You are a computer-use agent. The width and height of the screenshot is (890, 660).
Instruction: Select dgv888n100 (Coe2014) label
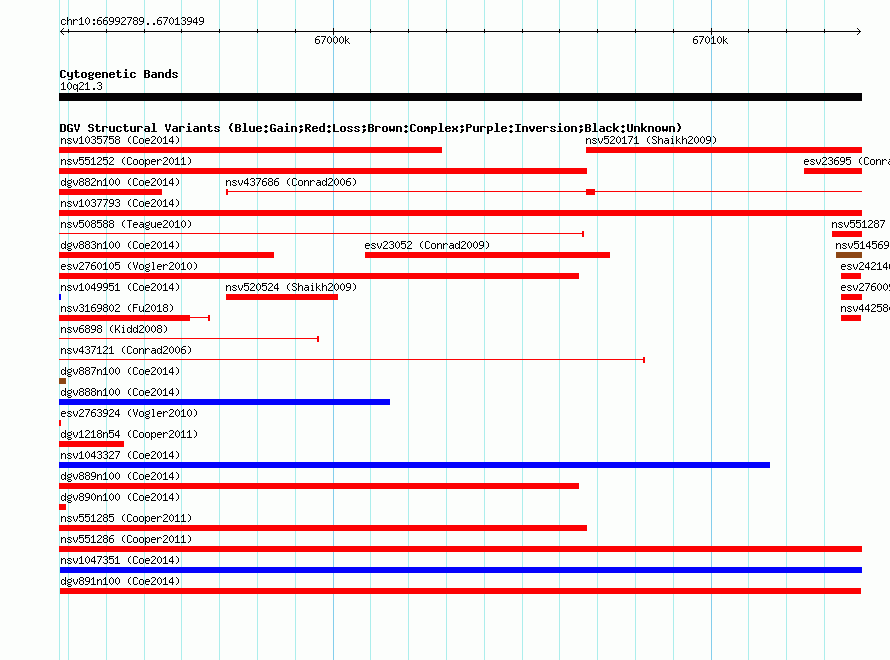120,392
